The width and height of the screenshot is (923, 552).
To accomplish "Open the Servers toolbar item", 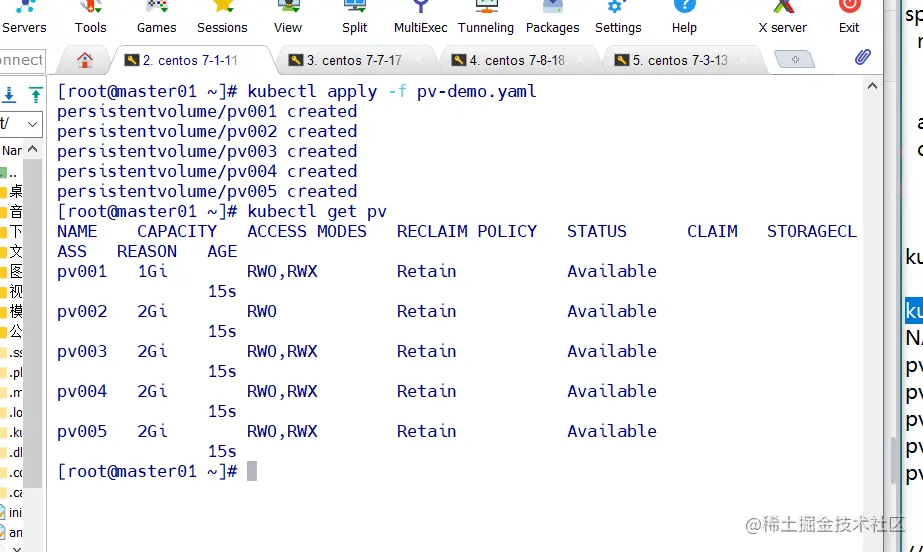I will (24, 18).
